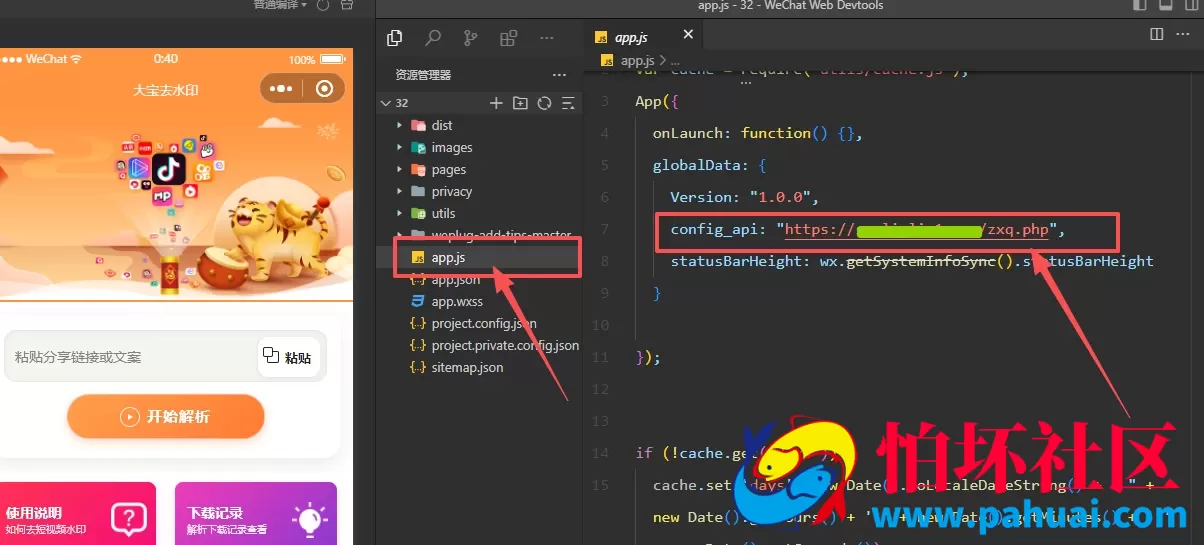This screenshot has height=545, width=1204.
Task: Click the Version "1.0.0" code line
Action: click(745, 197)
